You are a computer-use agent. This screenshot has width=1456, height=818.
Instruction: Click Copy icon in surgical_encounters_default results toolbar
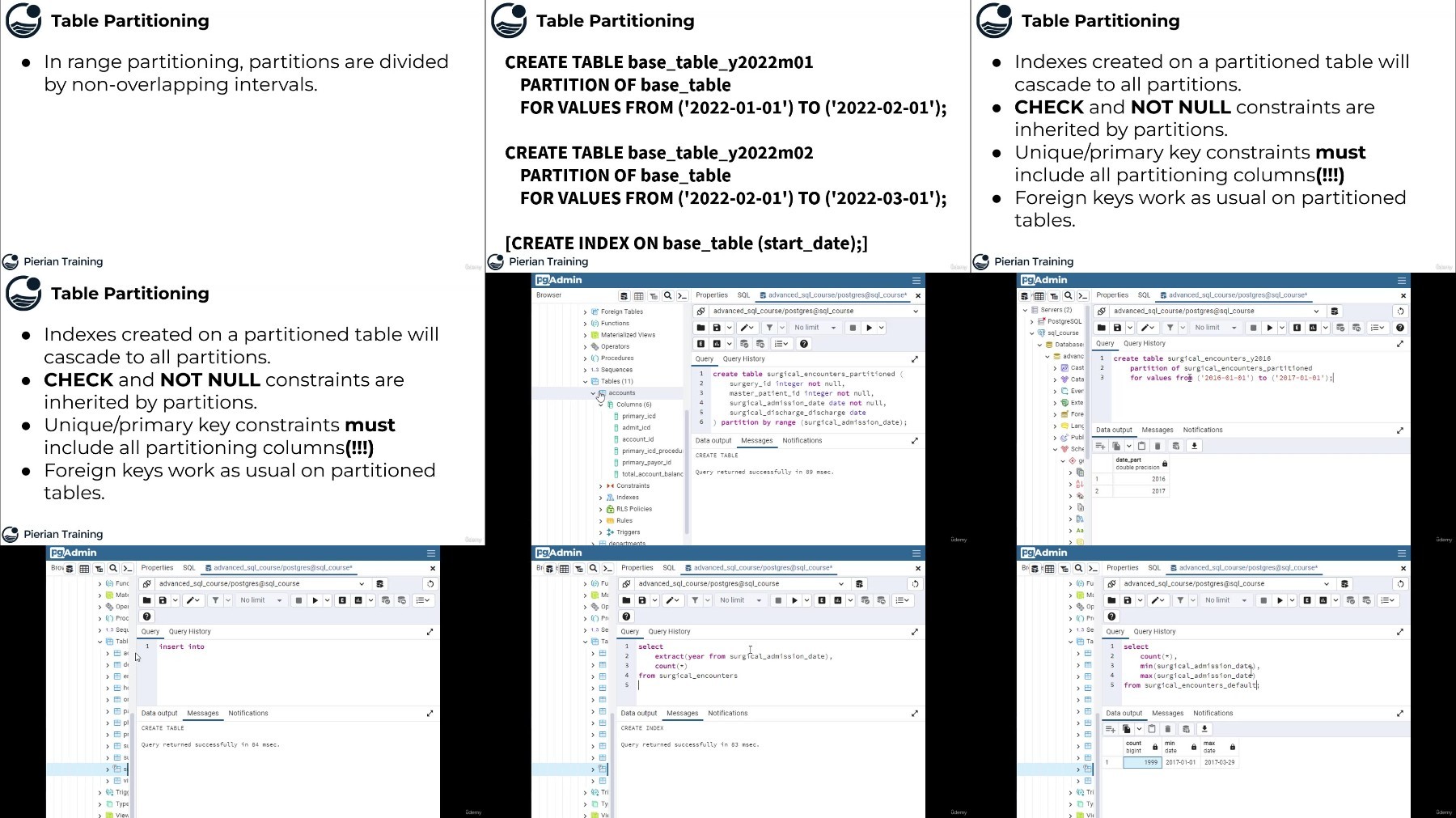pos(1126,729)
